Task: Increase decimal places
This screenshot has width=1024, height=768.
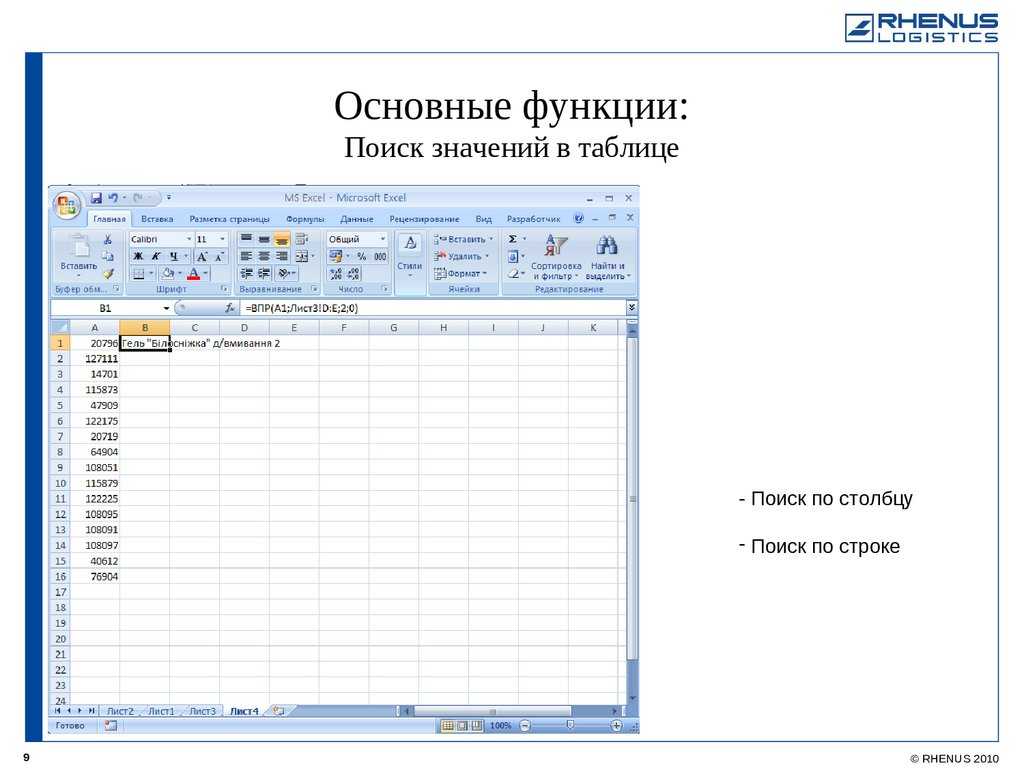Action: pyautogui.click(x=336, y=274)
